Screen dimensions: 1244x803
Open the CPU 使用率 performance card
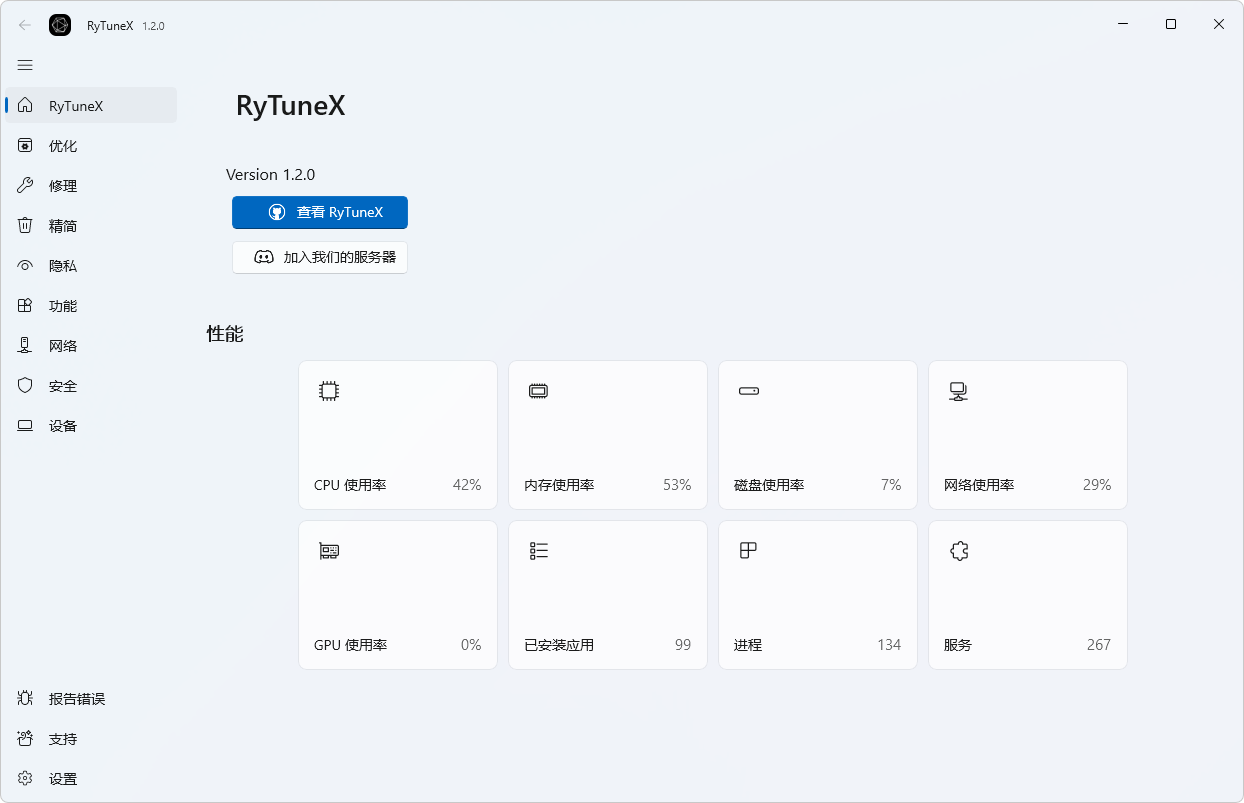(x=397, y=434)
